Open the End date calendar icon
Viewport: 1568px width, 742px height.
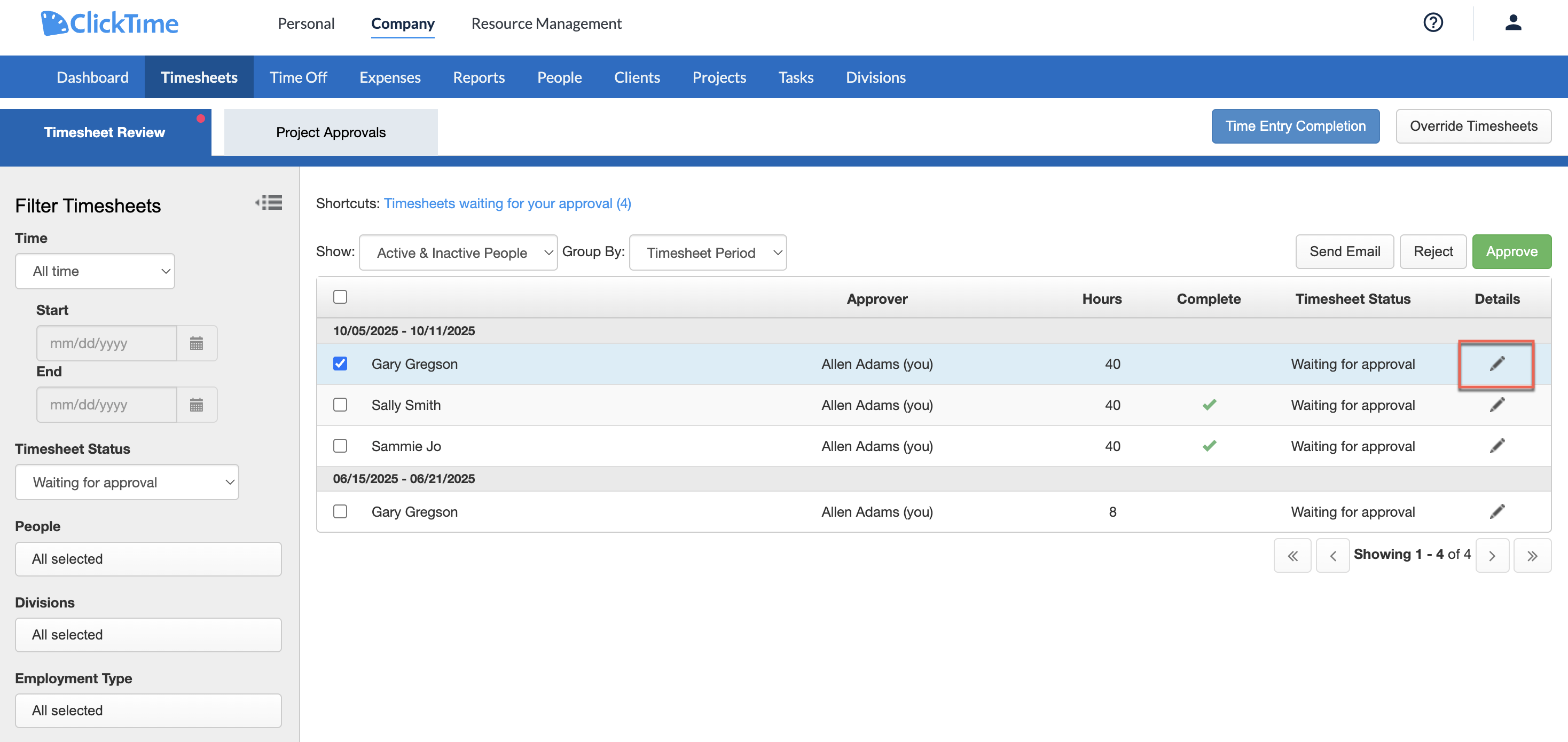197,405
